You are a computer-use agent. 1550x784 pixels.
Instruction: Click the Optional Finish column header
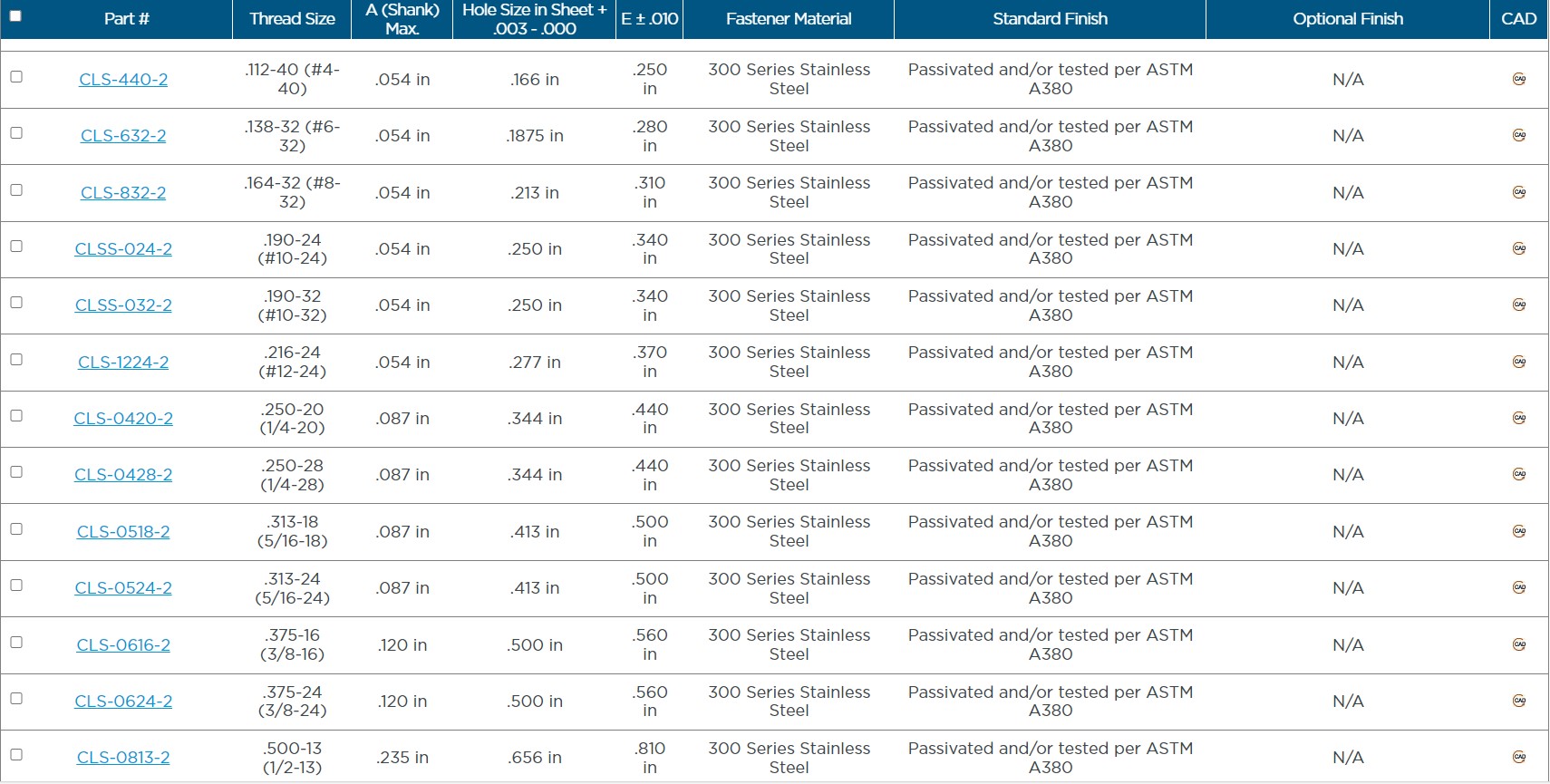[1348, 19]
